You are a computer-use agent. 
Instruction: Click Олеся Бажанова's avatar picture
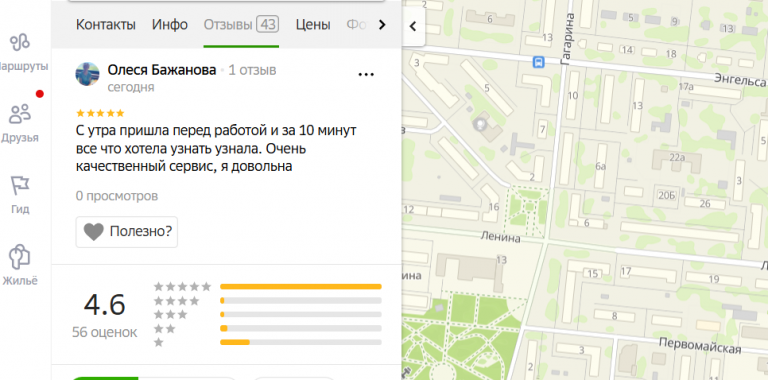point(88,74)
